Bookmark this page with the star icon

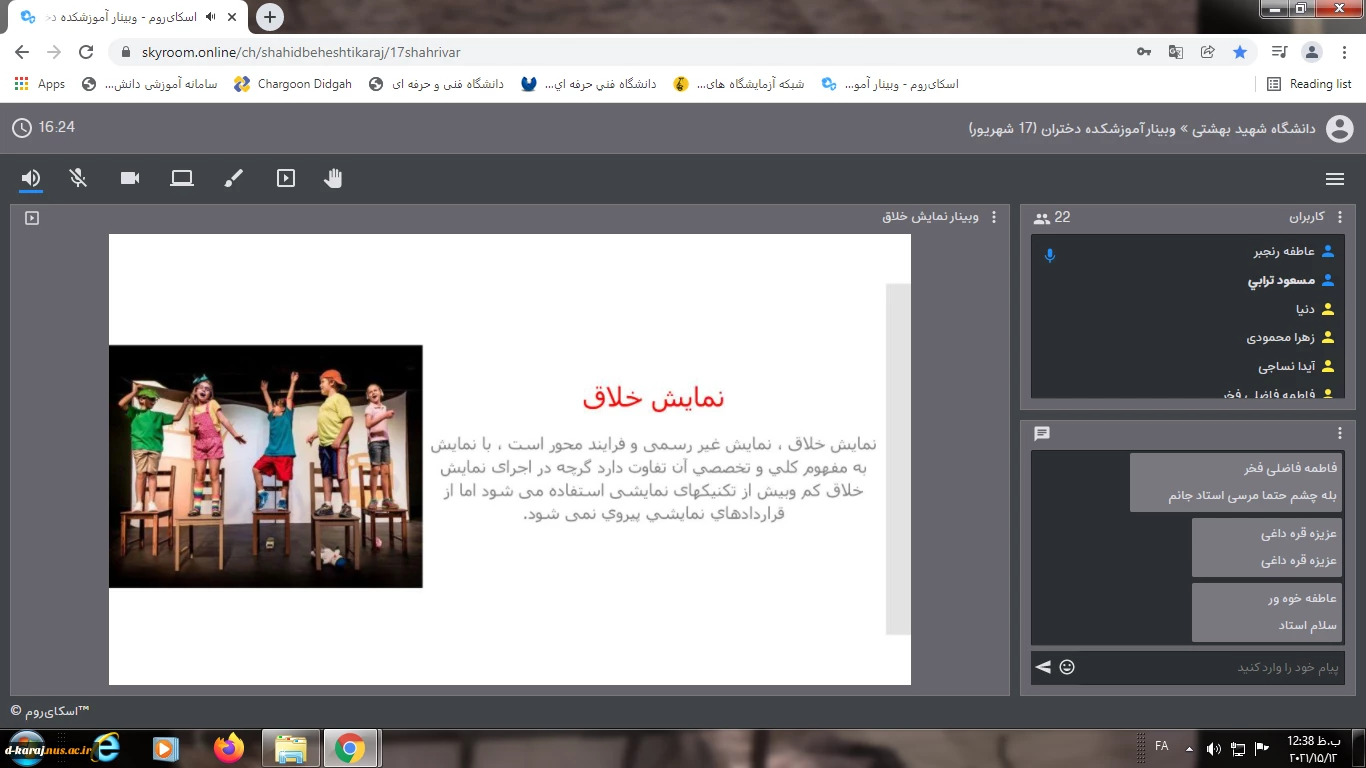pyautogui.click(x=1240, y=52)
